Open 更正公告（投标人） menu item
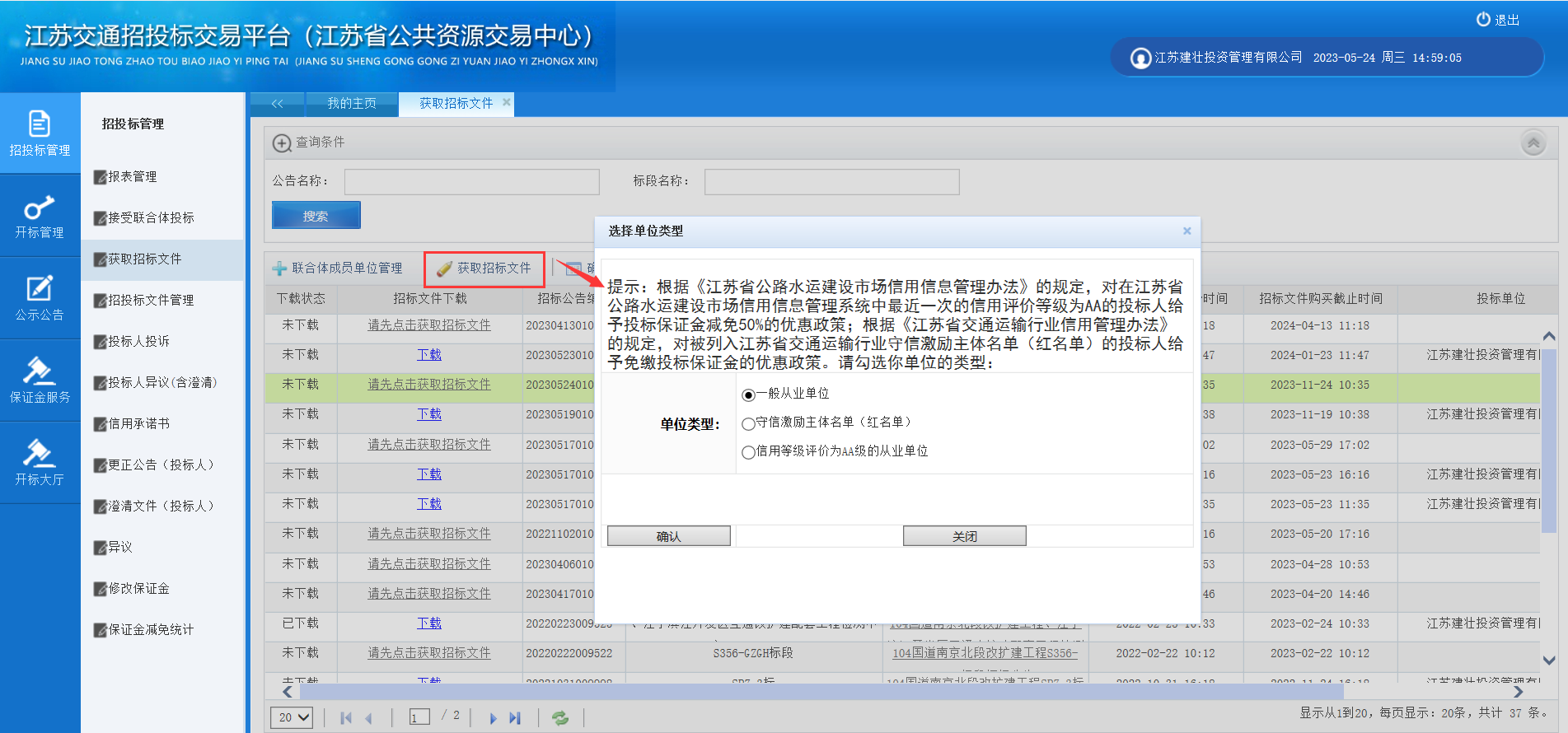 (154, 465)
